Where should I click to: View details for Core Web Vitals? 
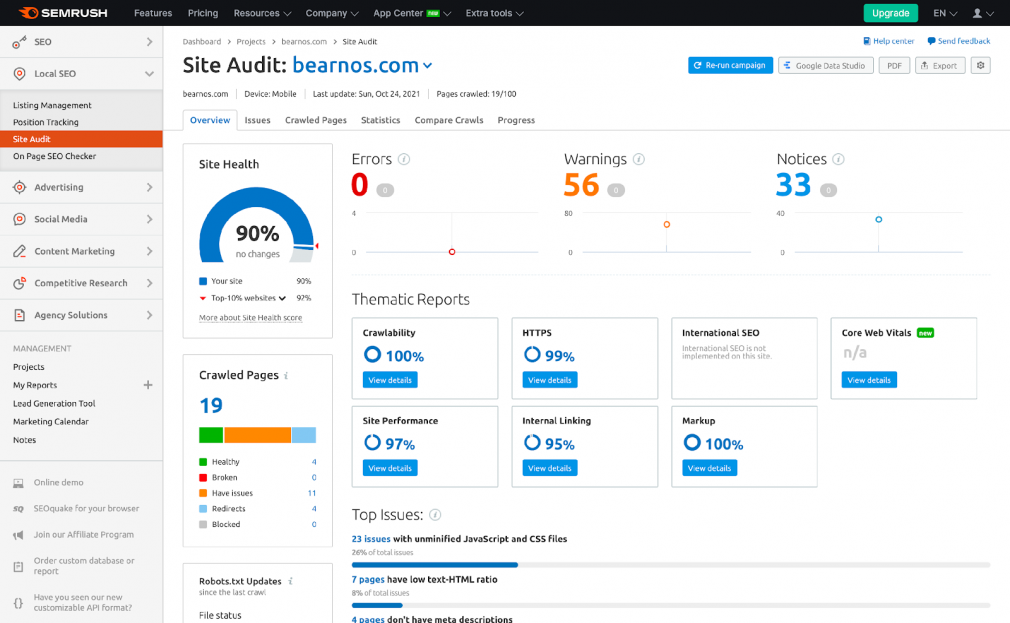pyautogui.click(x=869, y=380)
